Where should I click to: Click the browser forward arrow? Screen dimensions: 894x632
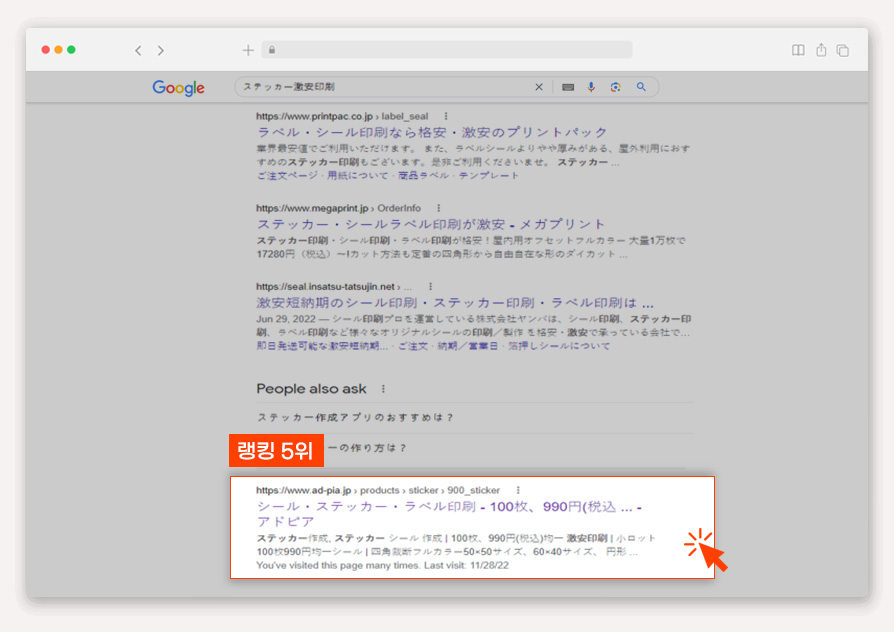click(161, 51)
